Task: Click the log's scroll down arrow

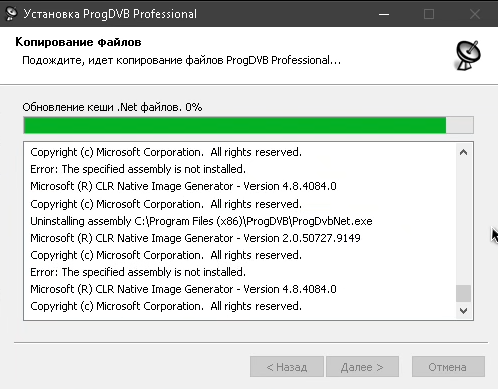Action: [x=463, y=311]
